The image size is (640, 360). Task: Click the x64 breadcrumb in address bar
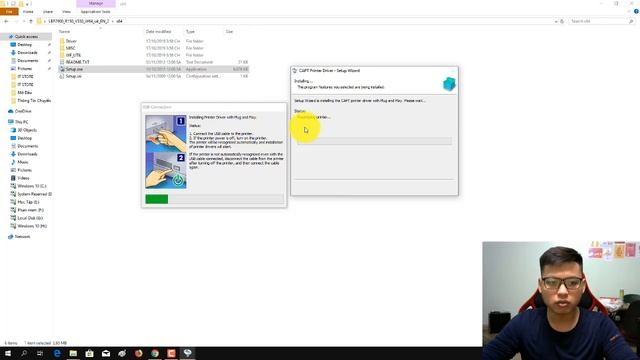coord(120,21)
